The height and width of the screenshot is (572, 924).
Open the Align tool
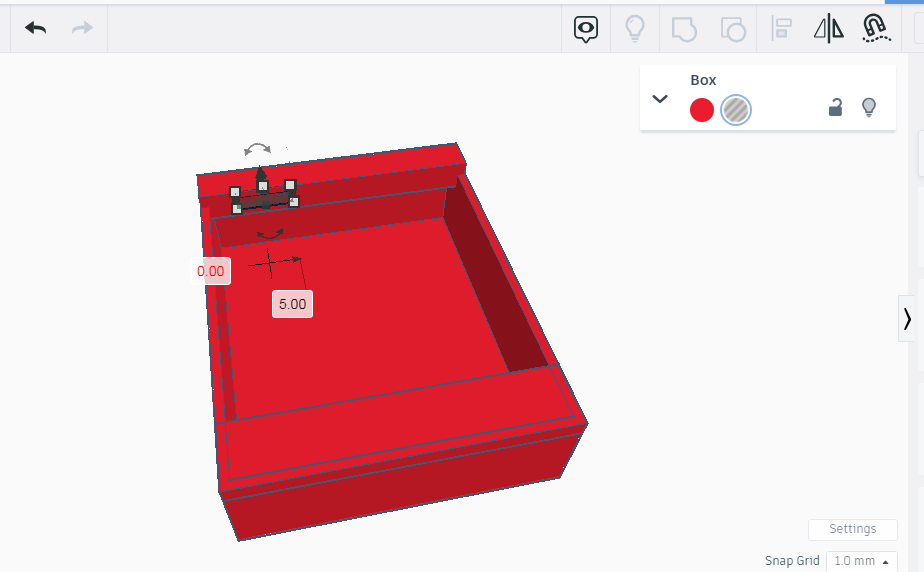click(x=781, y=28)
